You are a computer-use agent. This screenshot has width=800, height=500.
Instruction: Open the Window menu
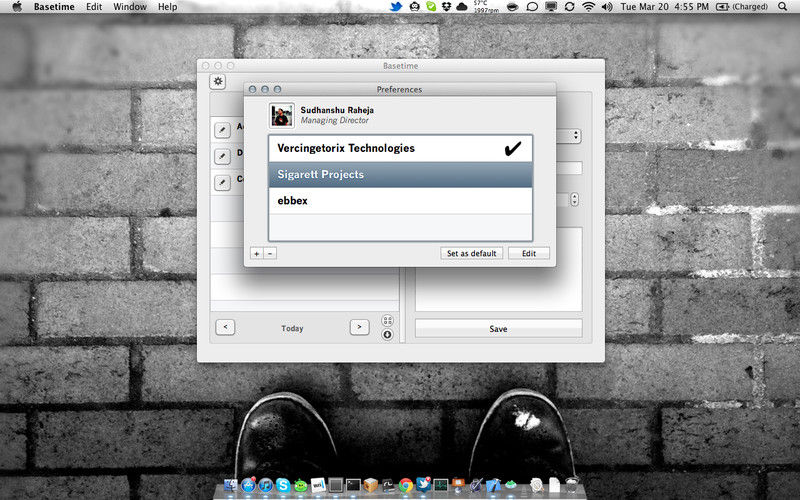tap(130, 7)
